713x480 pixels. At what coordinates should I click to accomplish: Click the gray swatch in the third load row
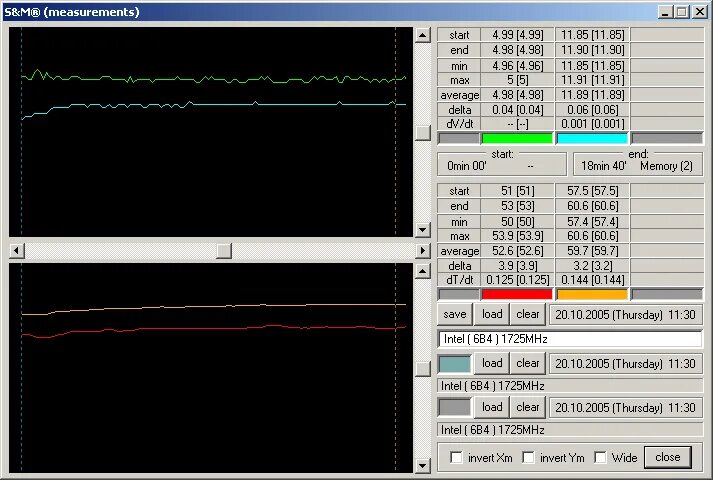pyautogui.click(x=455, y=407)
